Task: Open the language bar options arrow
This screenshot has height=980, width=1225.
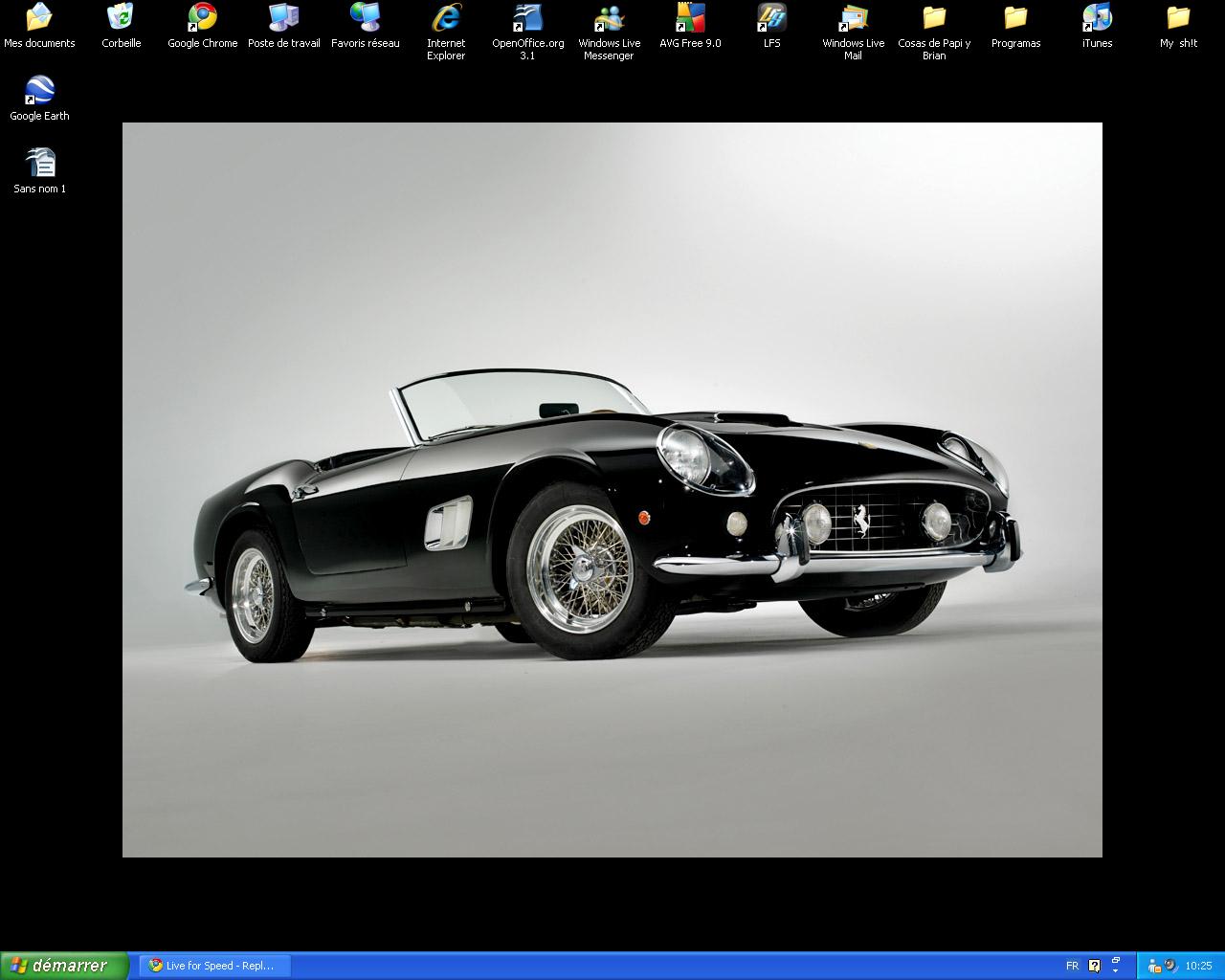Action: pyautogui.click(x=1116, y=971)
